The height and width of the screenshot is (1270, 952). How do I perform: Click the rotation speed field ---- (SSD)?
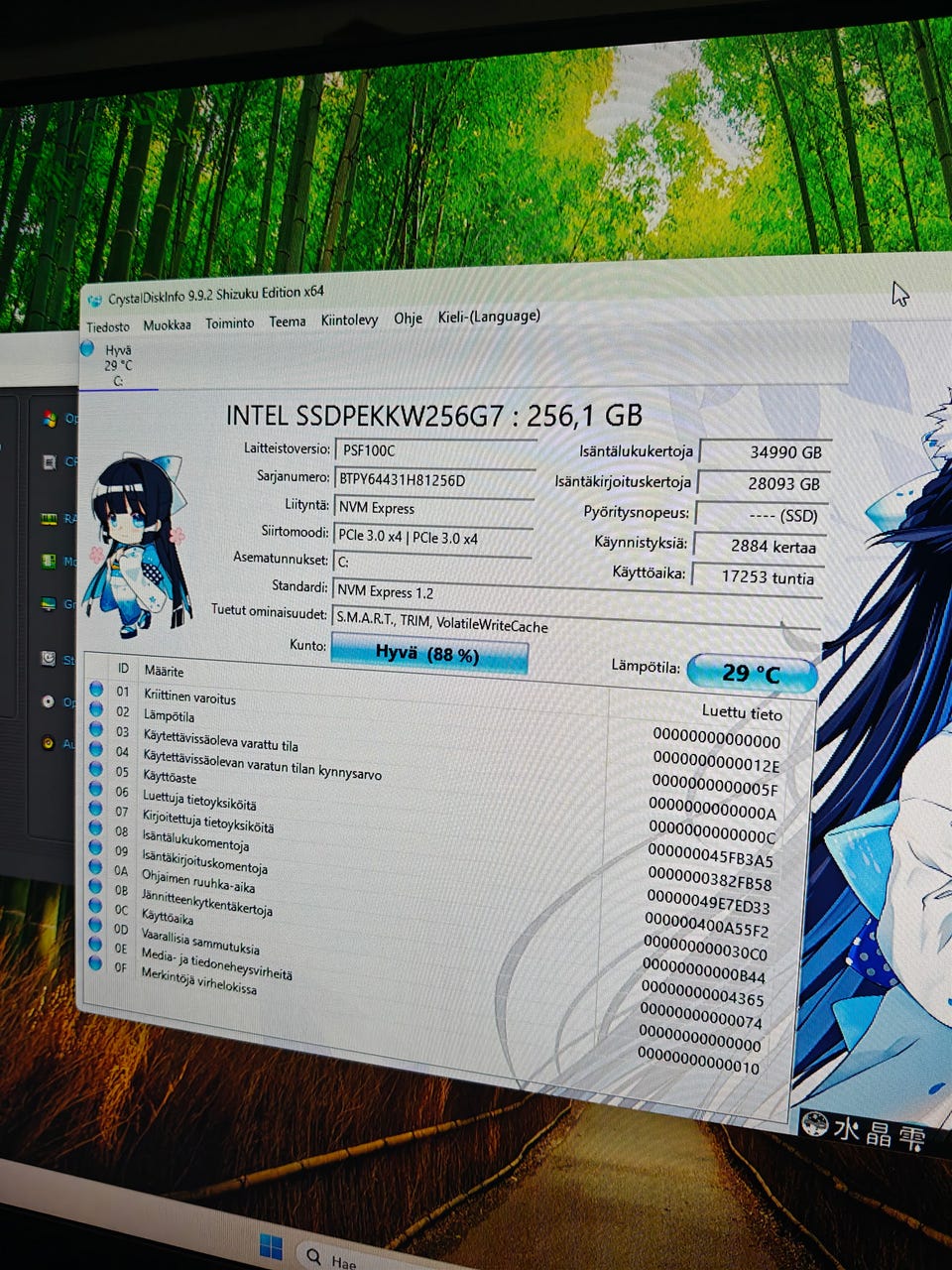pos(760,515)
